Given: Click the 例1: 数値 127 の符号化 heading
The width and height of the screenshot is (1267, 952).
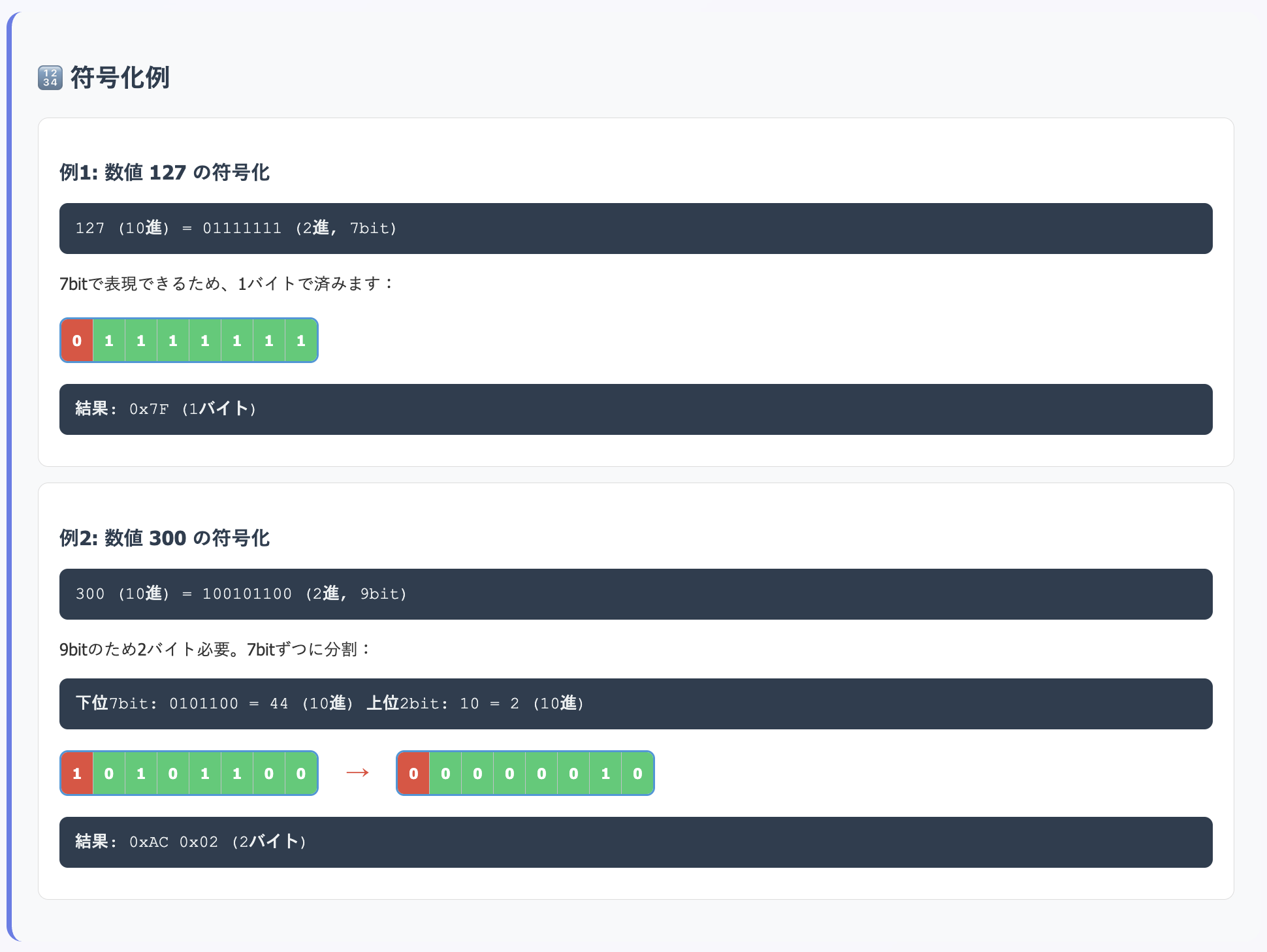Looking at the screenshot, I should pos(165,172).
